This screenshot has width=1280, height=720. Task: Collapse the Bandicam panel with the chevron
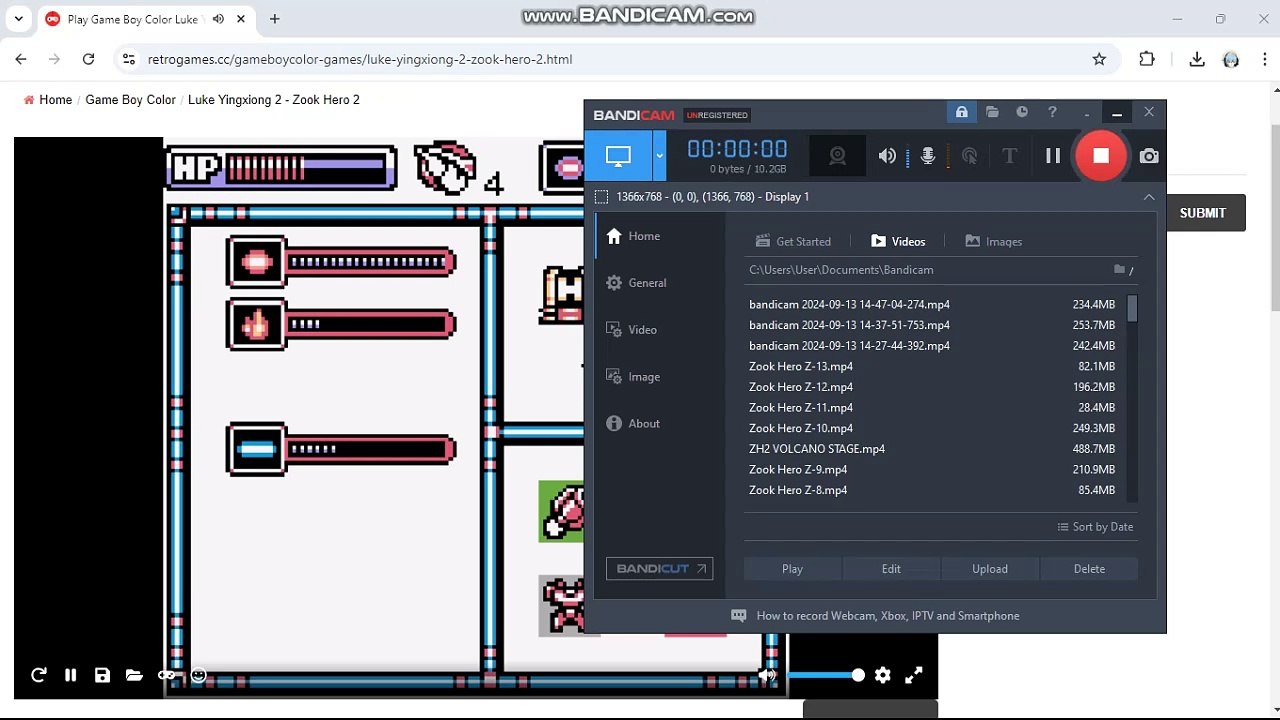tap(1149, 197)
